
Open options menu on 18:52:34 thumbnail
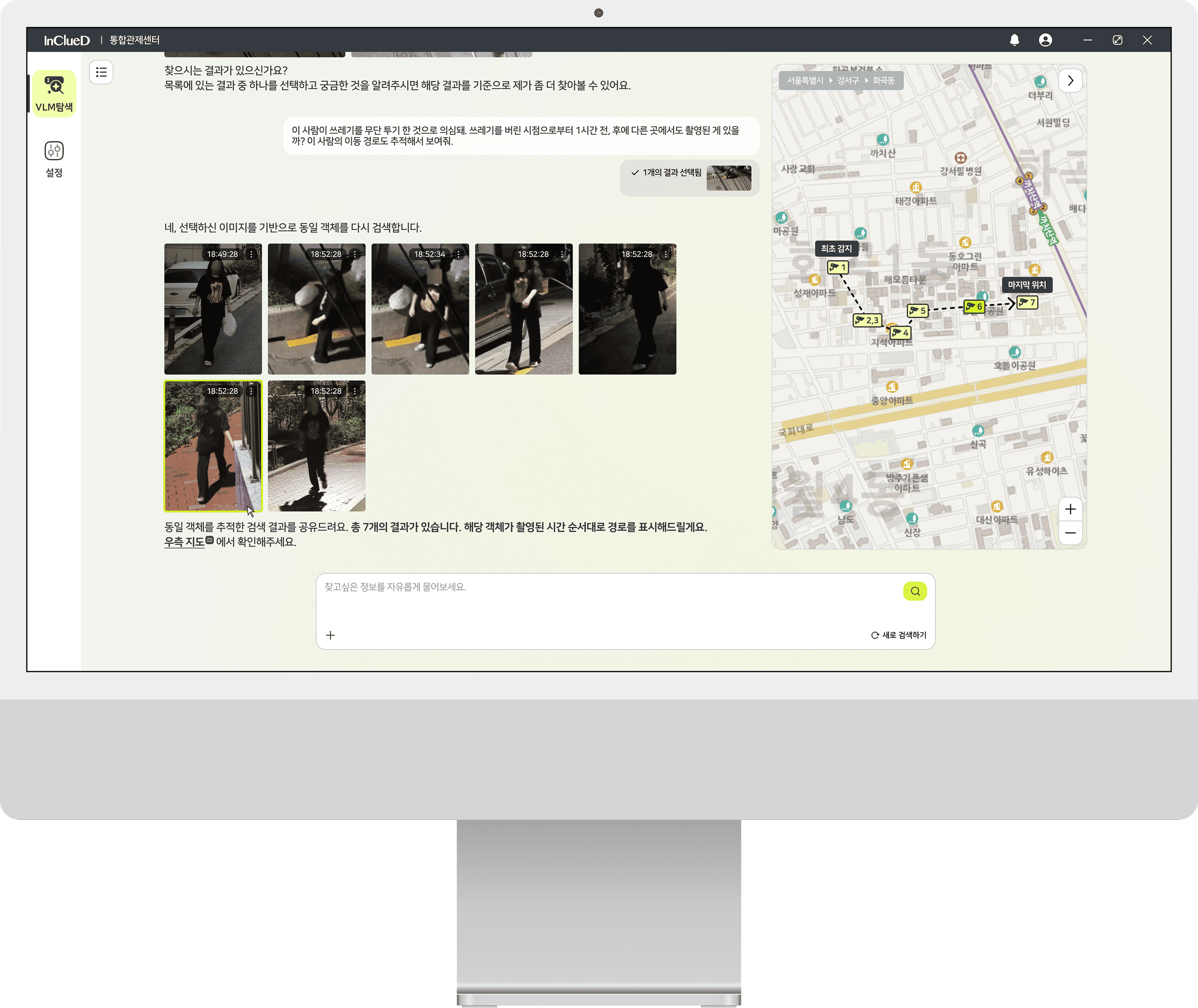click(458, 254)
